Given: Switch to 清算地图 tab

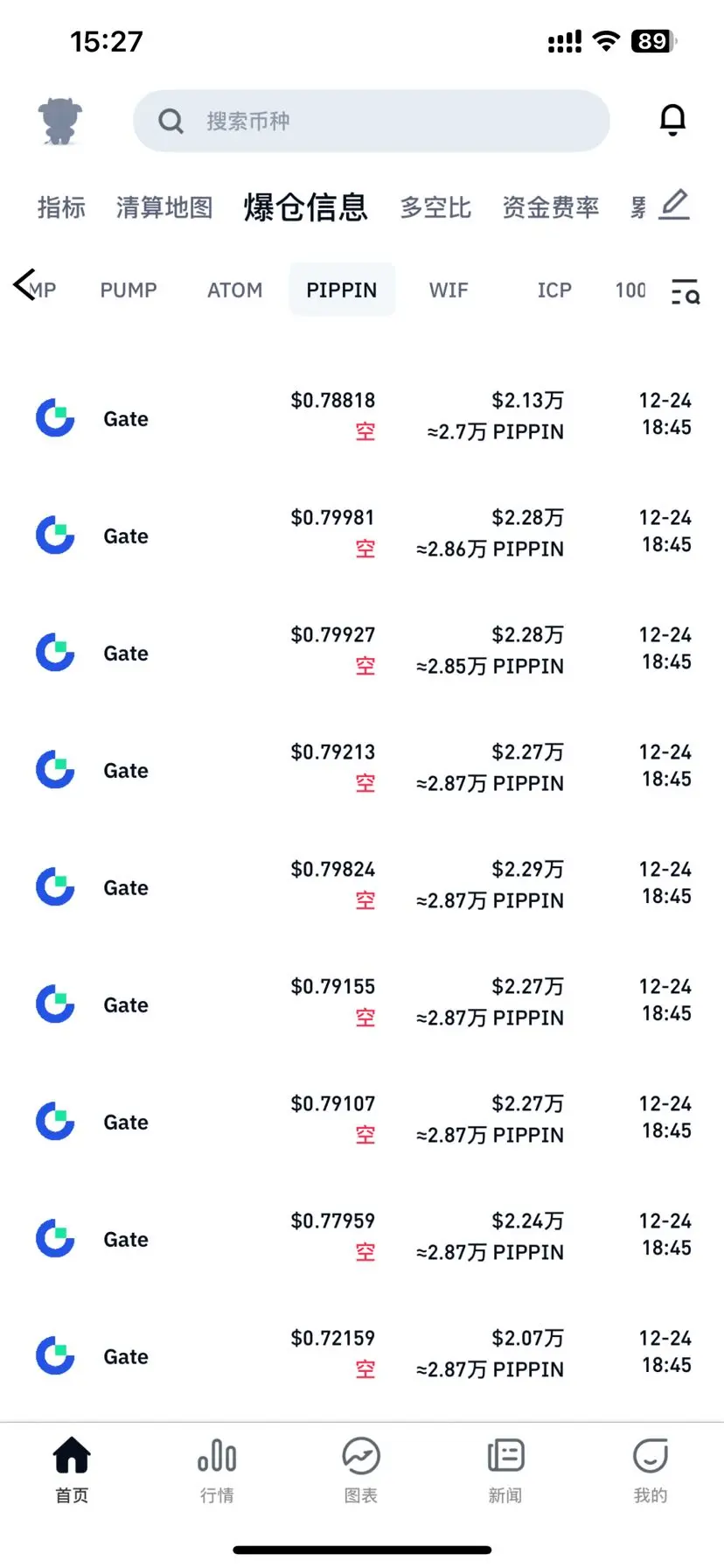Looking at the screenshot, I should click(x=164, y=207).
